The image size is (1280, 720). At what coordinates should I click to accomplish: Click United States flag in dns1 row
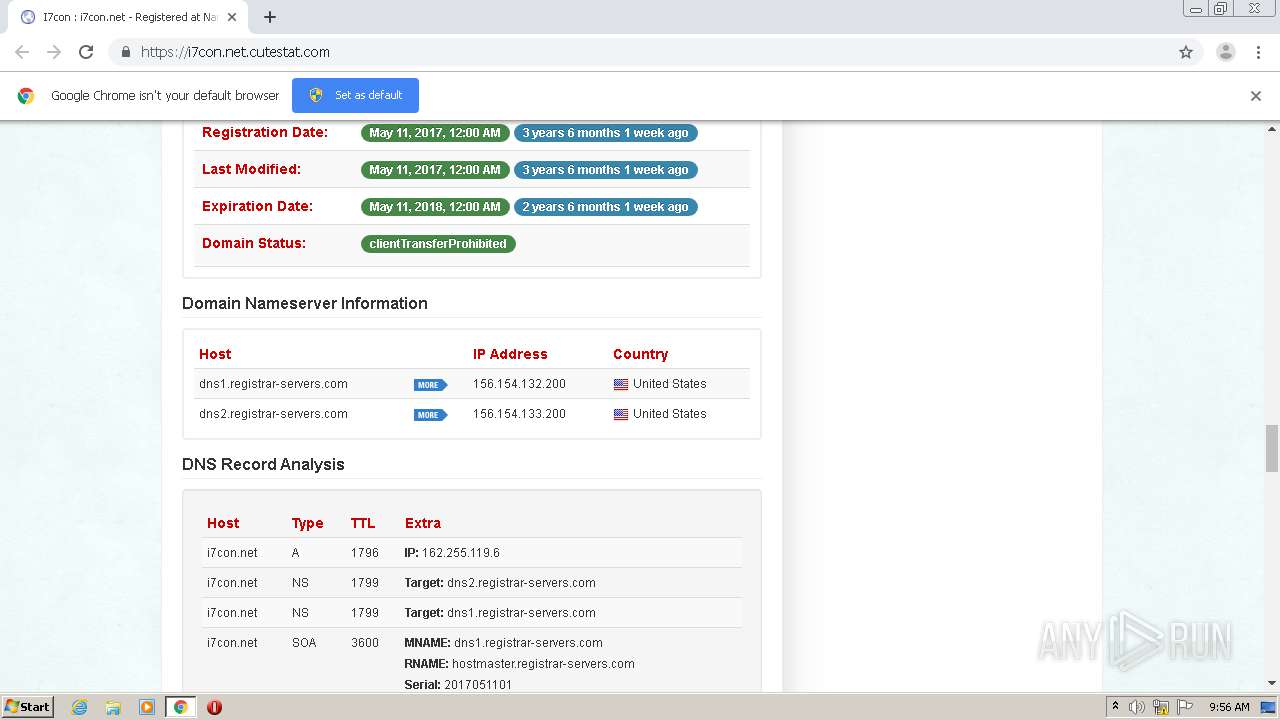click(621, 384)
